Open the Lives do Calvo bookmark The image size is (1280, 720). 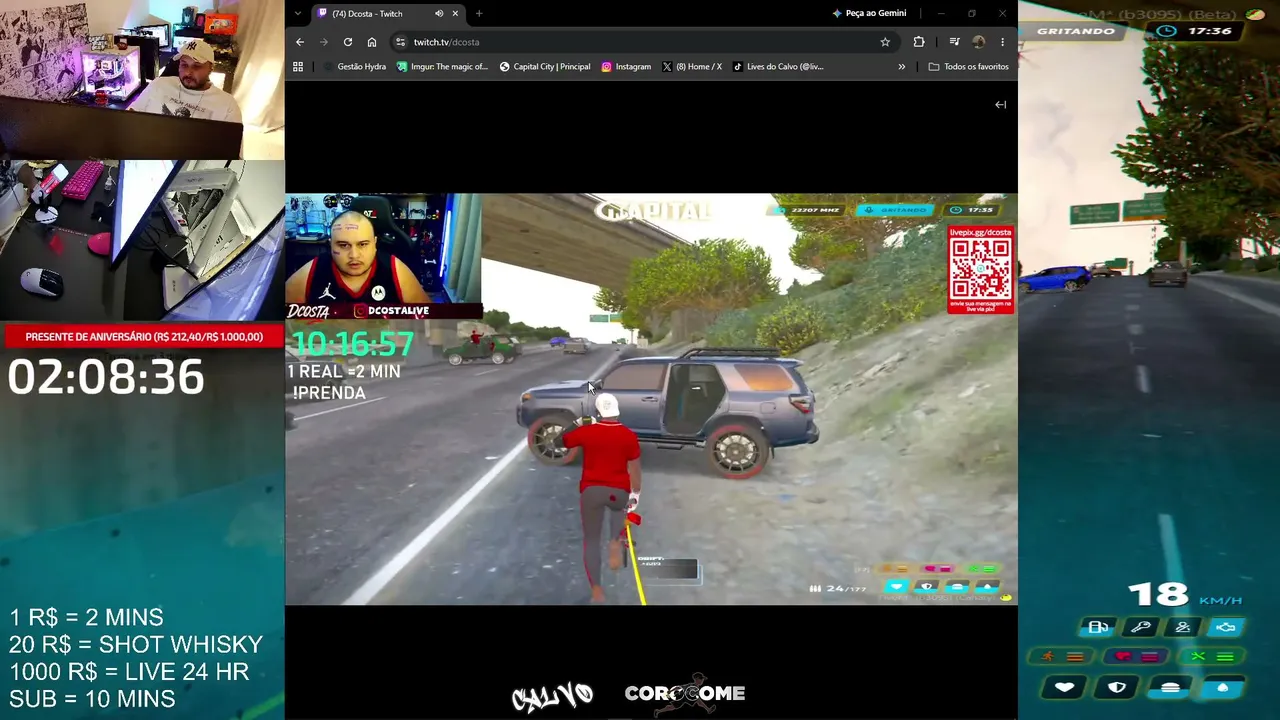click(778, 67)
